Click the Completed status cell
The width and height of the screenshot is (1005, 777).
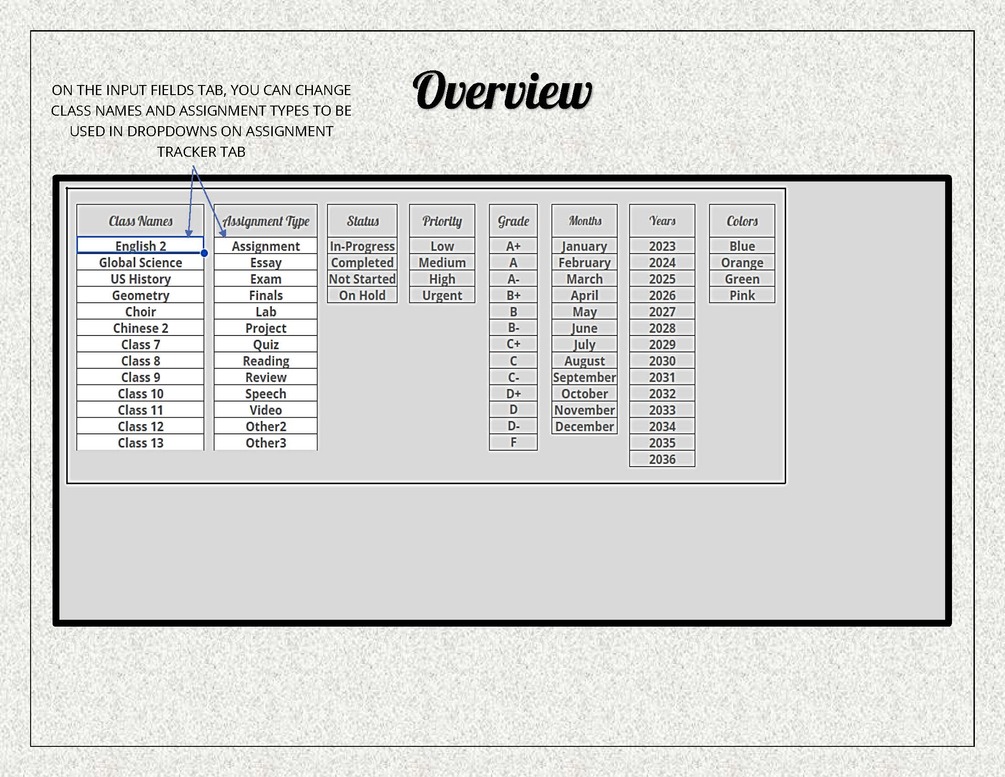[362, 262]
